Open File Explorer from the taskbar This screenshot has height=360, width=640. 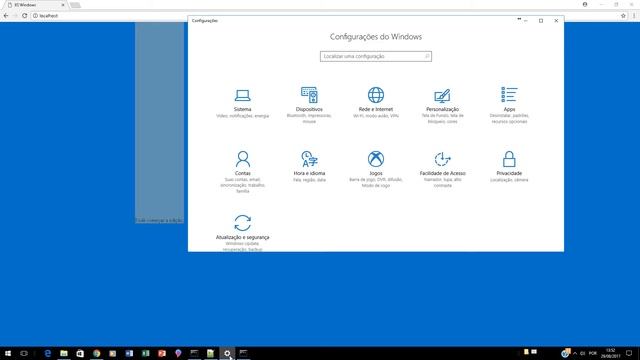pos(64,353)
